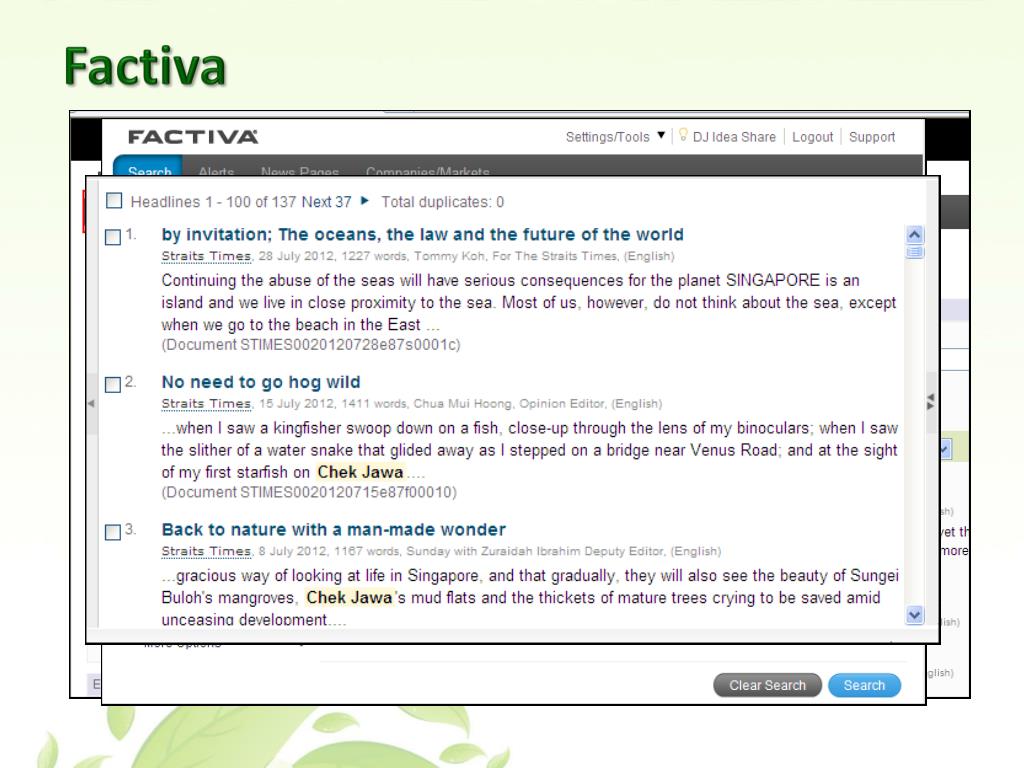The width and height of the screenshot is (1024, 768).
Task: Open article 'by invitation; The oceans, the law'
Action: coord(423,234)
